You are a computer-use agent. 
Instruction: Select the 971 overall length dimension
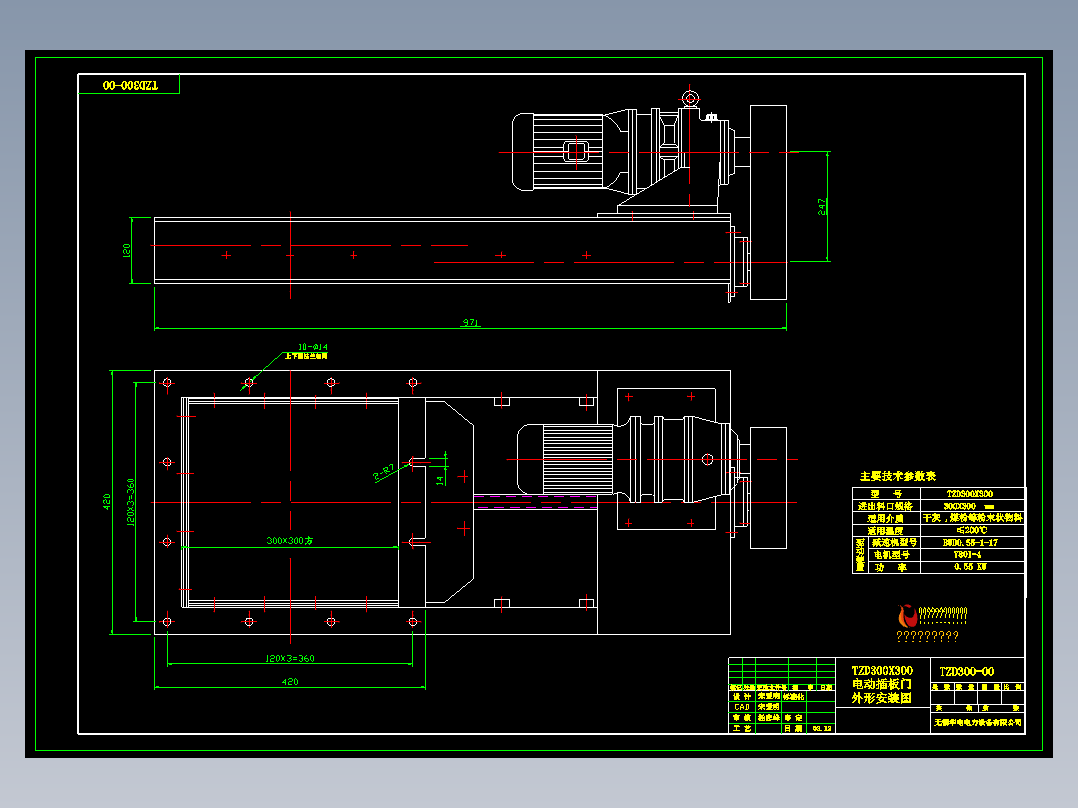pos(470,322)
